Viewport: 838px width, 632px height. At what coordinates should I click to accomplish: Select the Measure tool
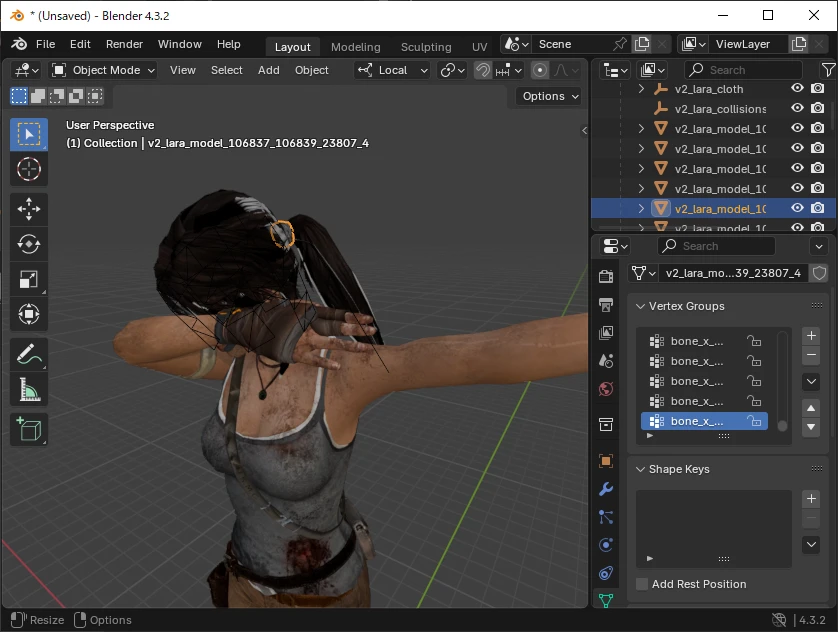29,389
